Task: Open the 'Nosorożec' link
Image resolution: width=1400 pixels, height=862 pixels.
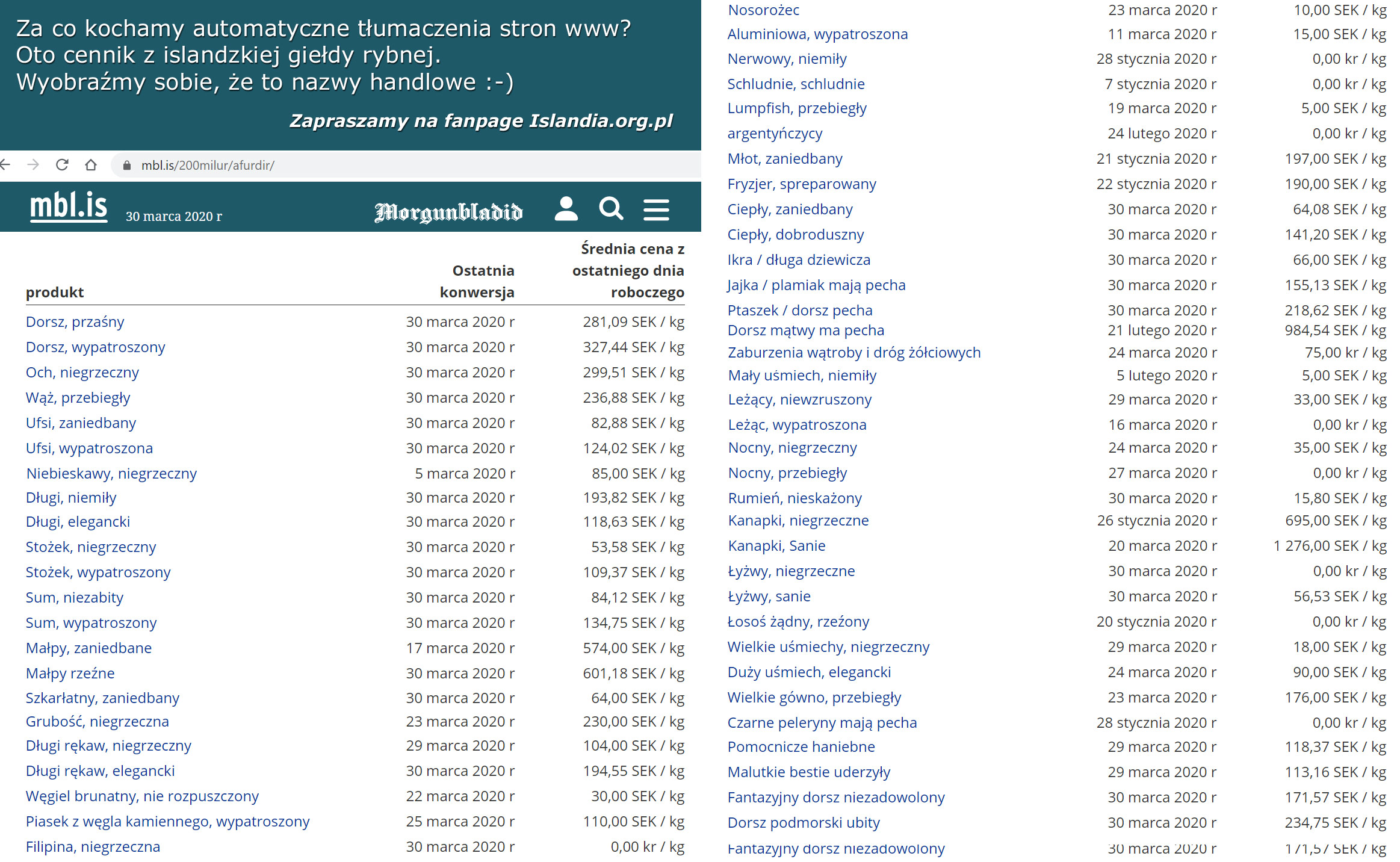Action: point(763,10)
